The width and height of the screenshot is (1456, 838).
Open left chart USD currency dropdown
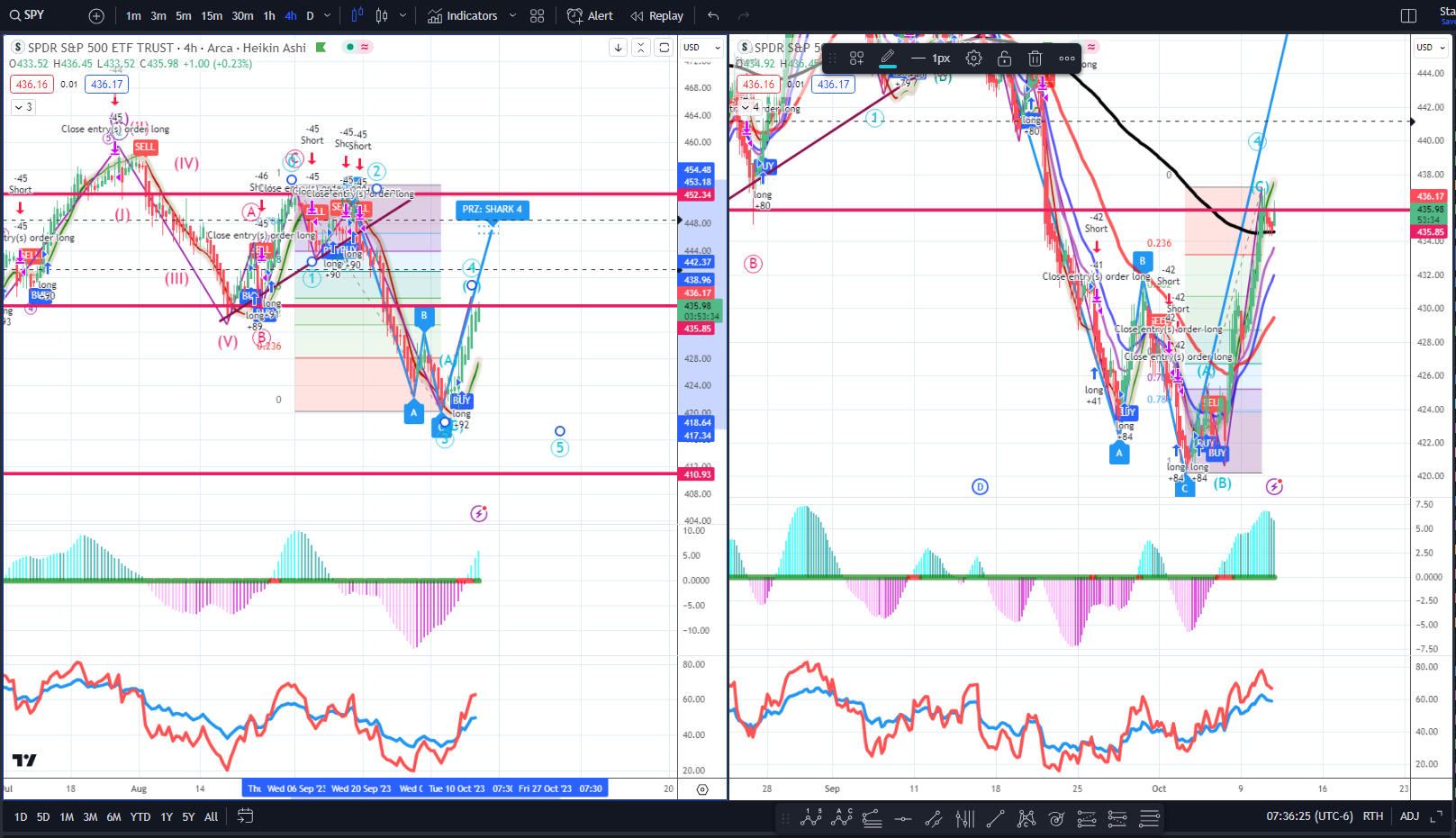[x=701, y=48]
